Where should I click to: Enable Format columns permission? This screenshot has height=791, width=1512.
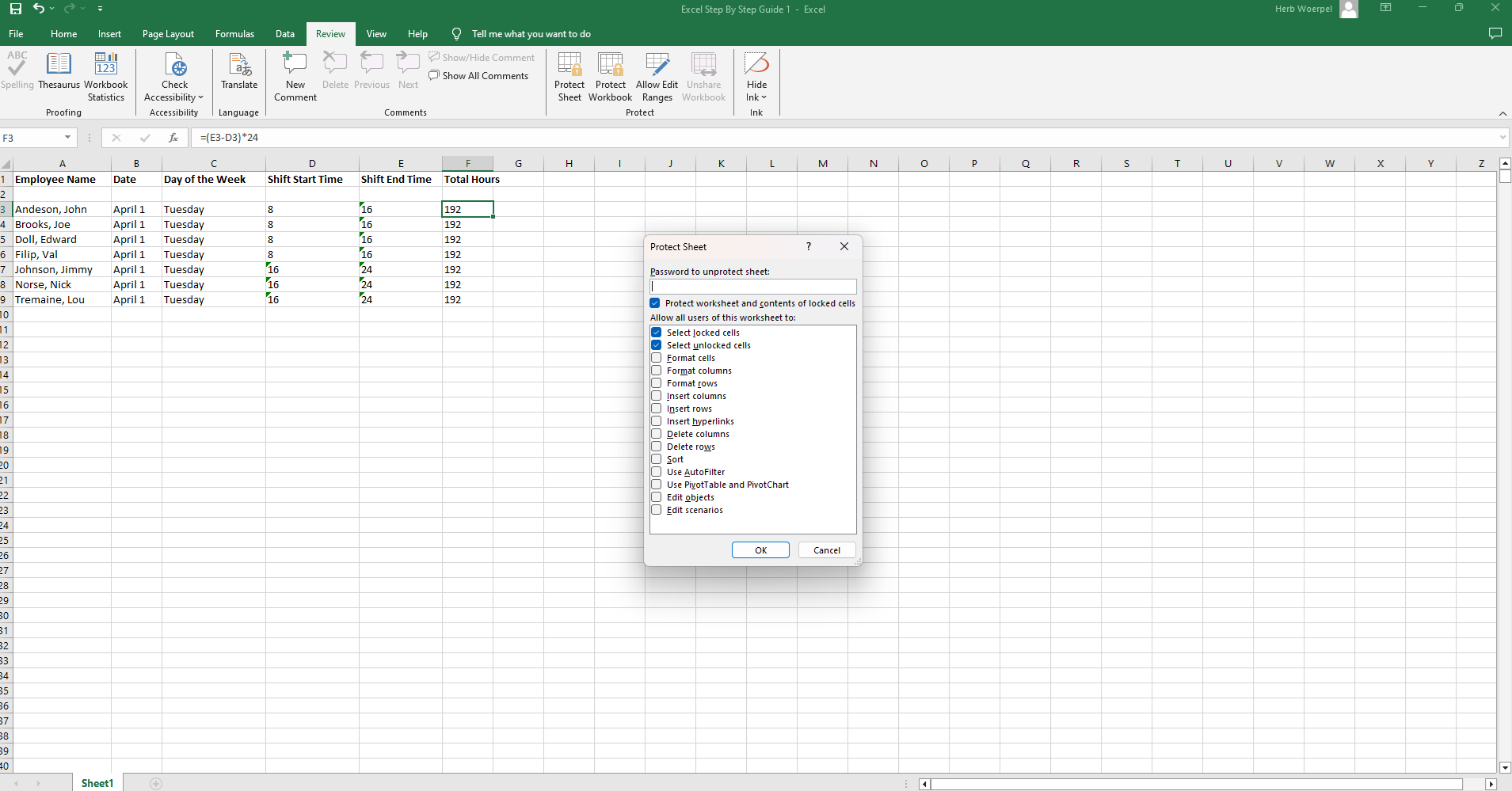(x=657, y=371)
